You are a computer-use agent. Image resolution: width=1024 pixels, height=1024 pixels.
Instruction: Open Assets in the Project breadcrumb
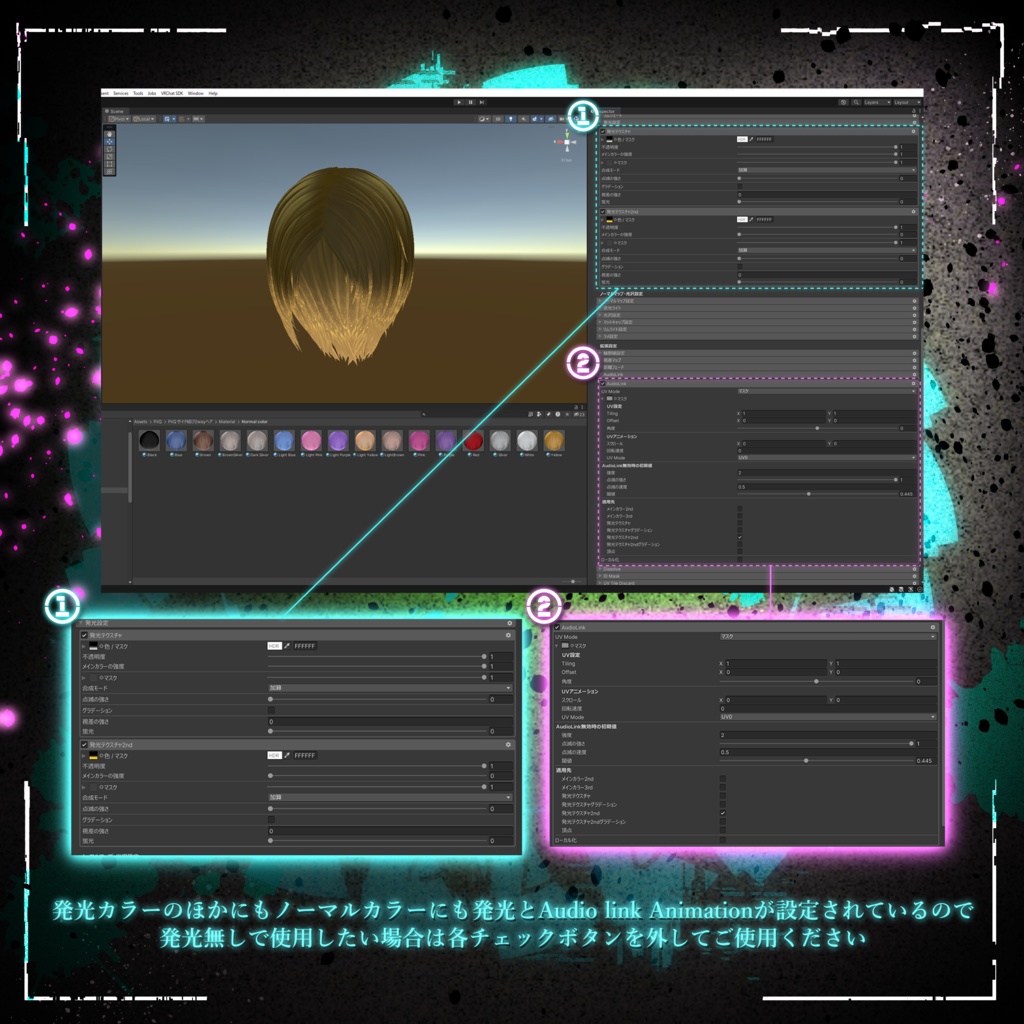coord(141,422)
